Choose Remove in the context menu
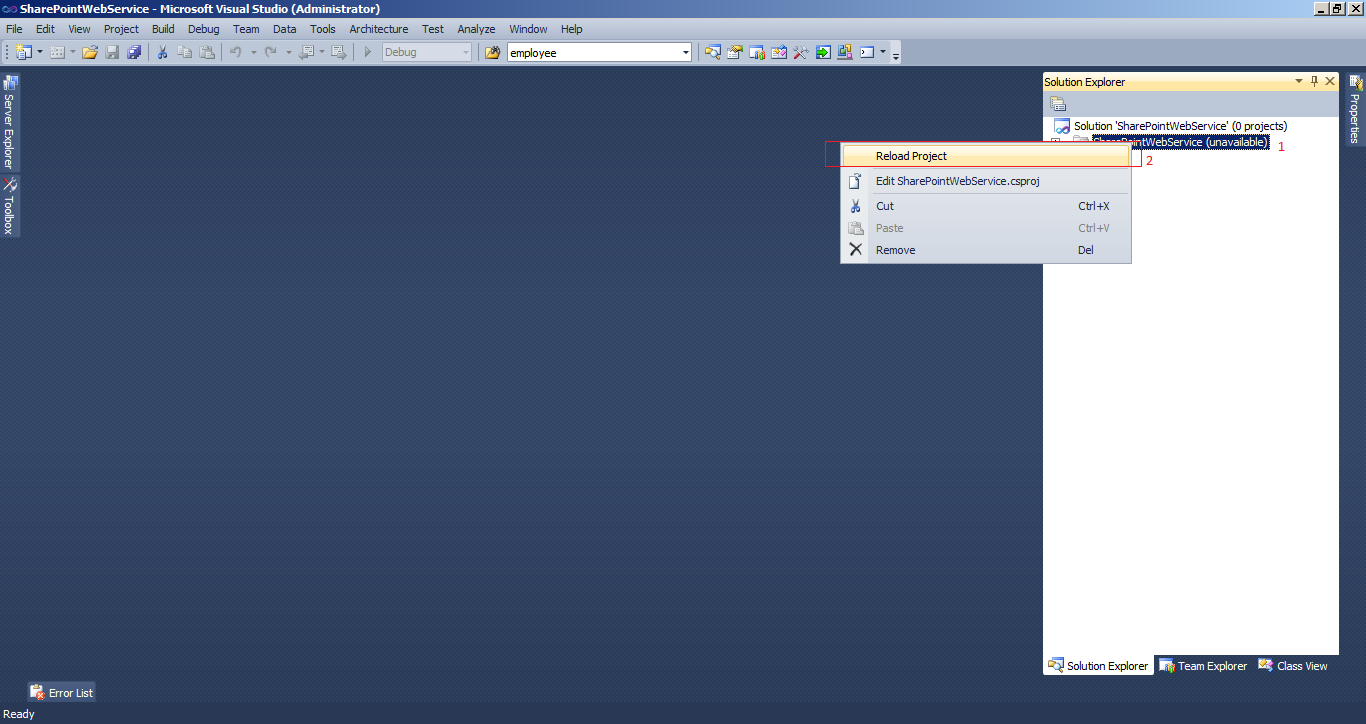1366x724 pixels. click(x=986, y=250)
